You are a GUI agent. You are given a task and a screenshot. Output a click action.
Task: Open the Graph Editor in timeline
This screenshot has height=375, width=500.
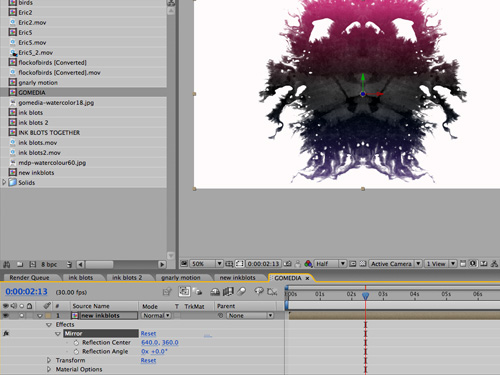coord(272,292)
